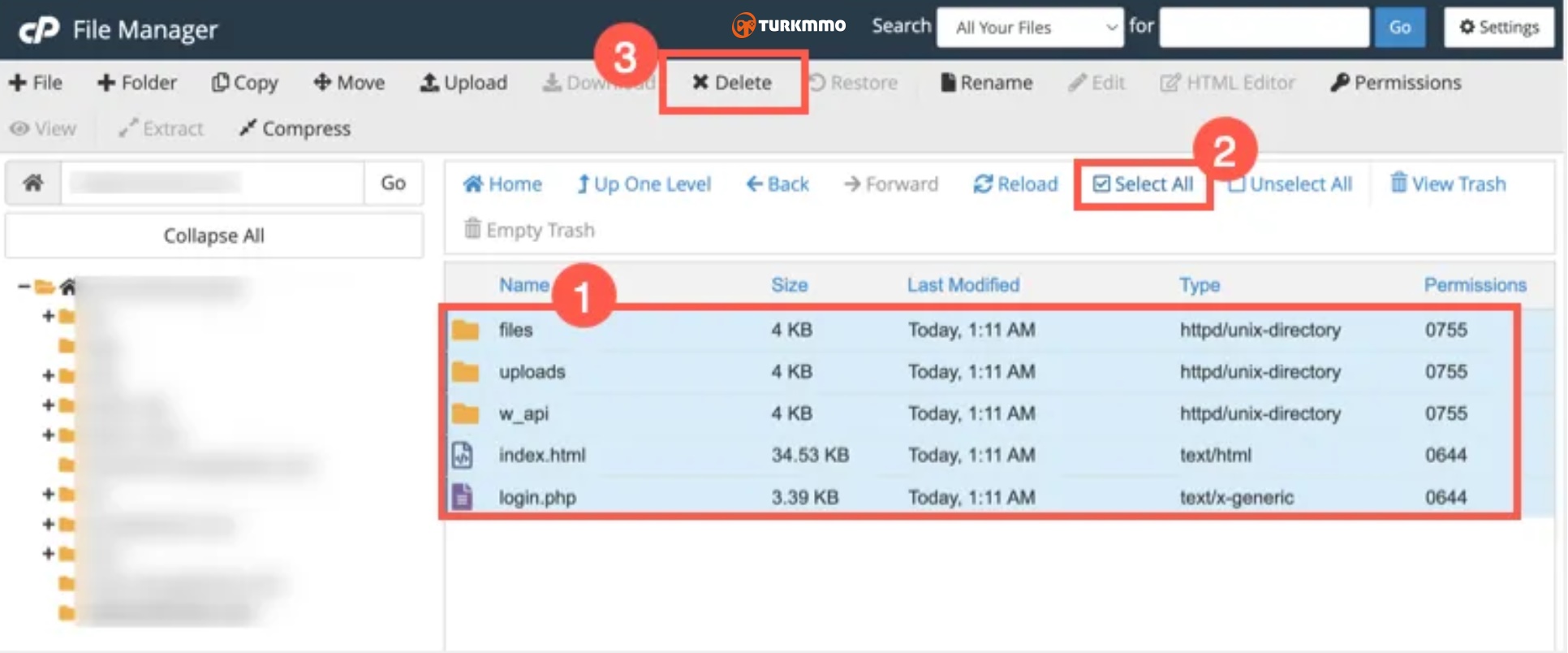Create a new Folder from the toolbar
Image resolution: width=1568 pixels, height=653 pixels.
click(x=136, y=83)
